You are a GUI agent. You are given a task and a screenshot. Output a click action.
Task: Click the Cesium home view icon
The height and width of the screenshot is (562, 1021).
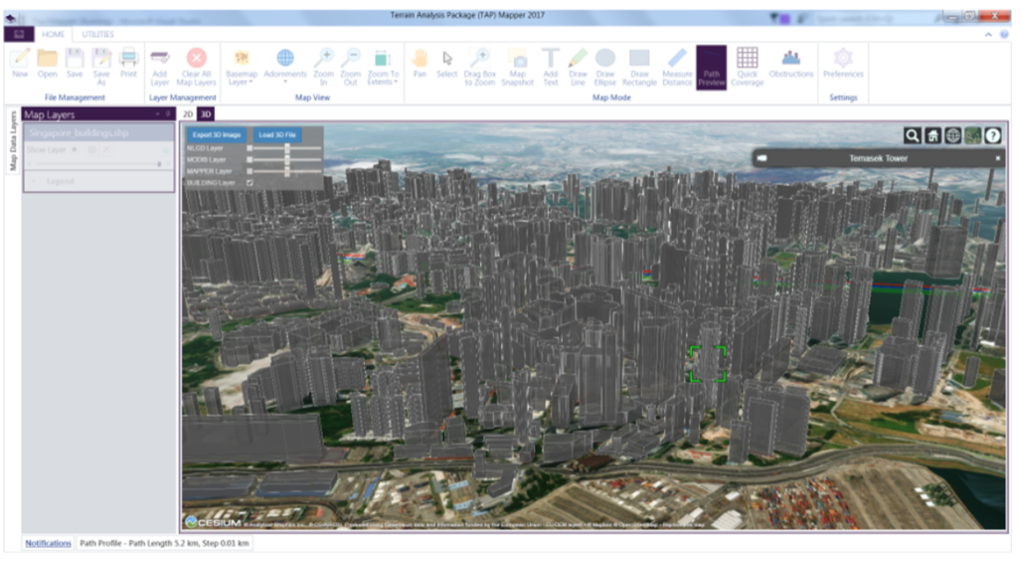[932, 136]
